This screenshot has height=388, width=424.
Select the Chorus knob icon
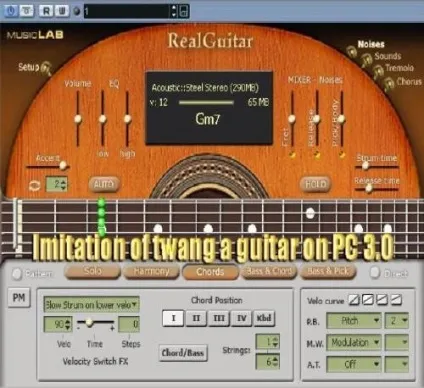pos(389,84)
